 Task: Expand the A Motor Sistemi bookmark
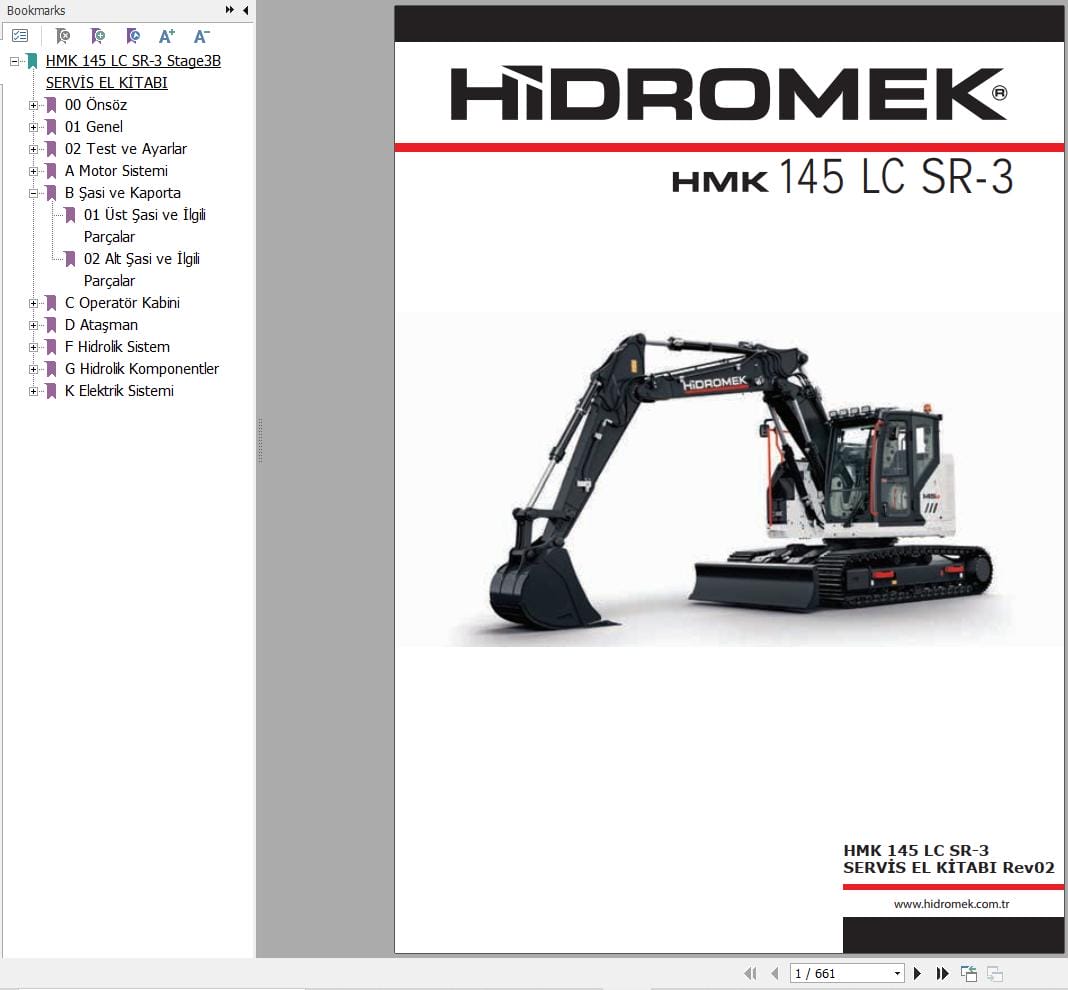(x=34, y=170)
